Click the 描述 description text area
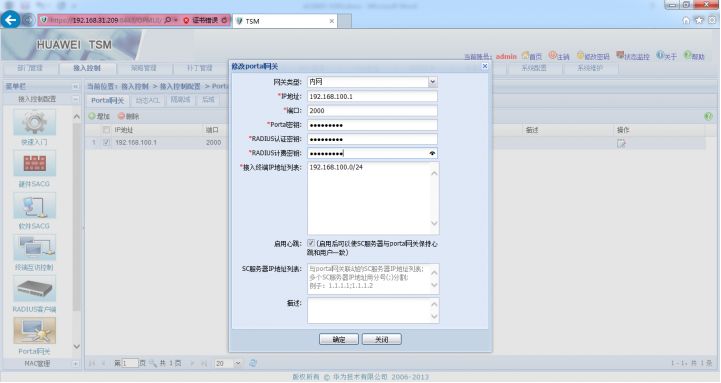 point(373,310)
